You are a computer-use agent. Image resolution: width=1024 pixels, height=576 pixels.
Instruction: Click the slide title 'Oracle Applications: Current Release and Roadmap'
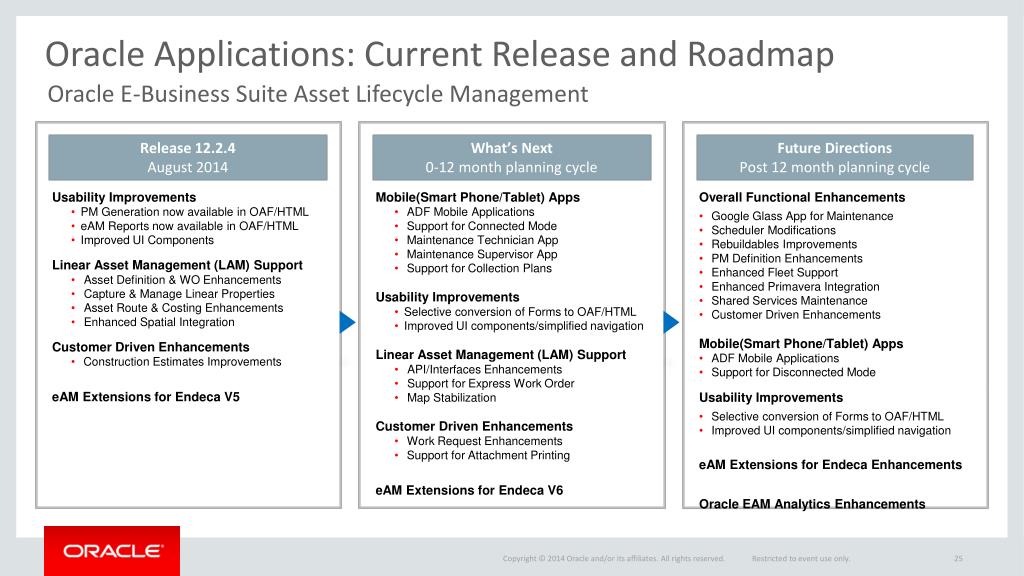click(440, 54)
